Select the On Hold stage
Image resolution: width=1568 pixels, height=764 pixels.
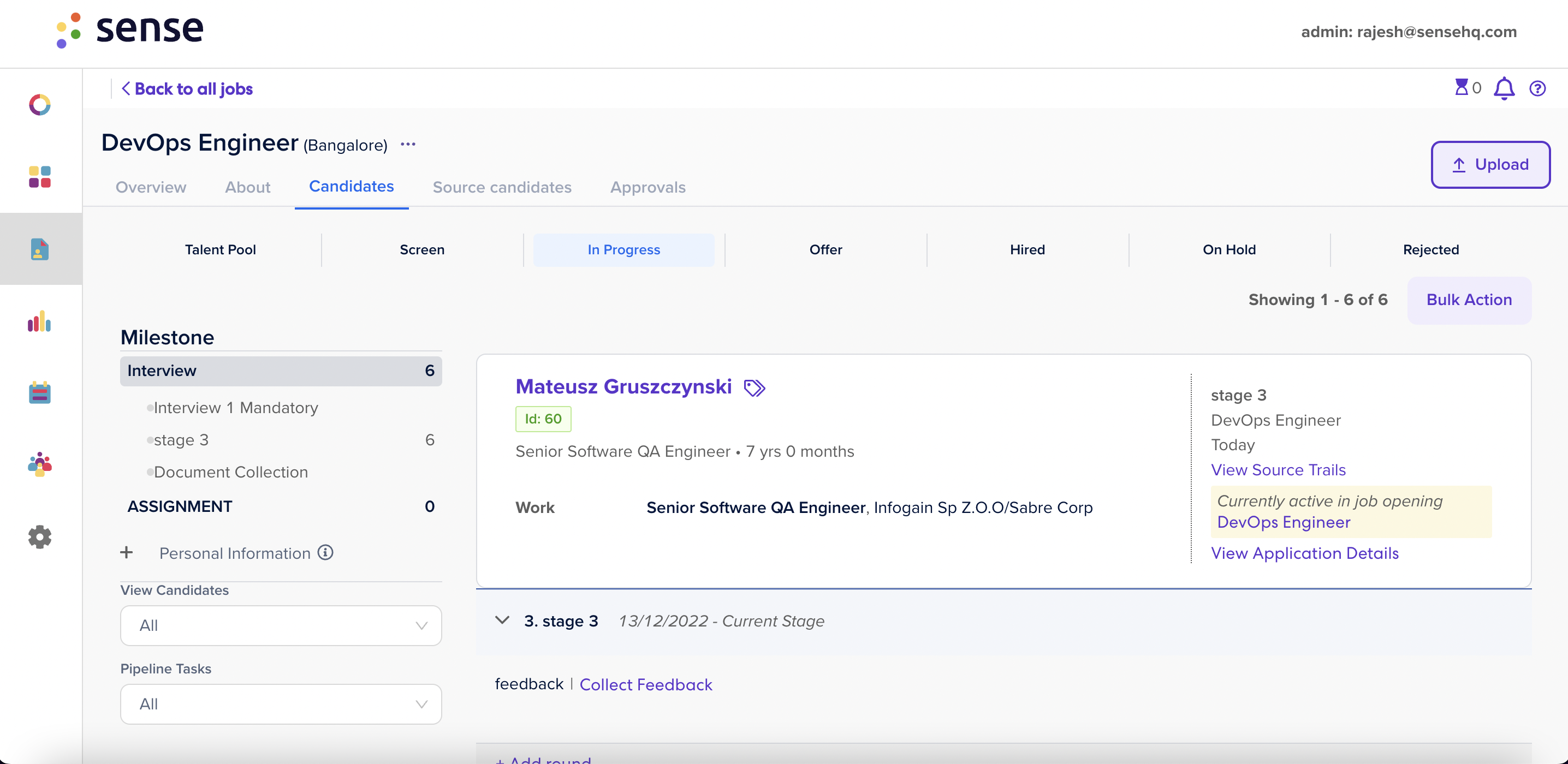[x=1229, y=249]
